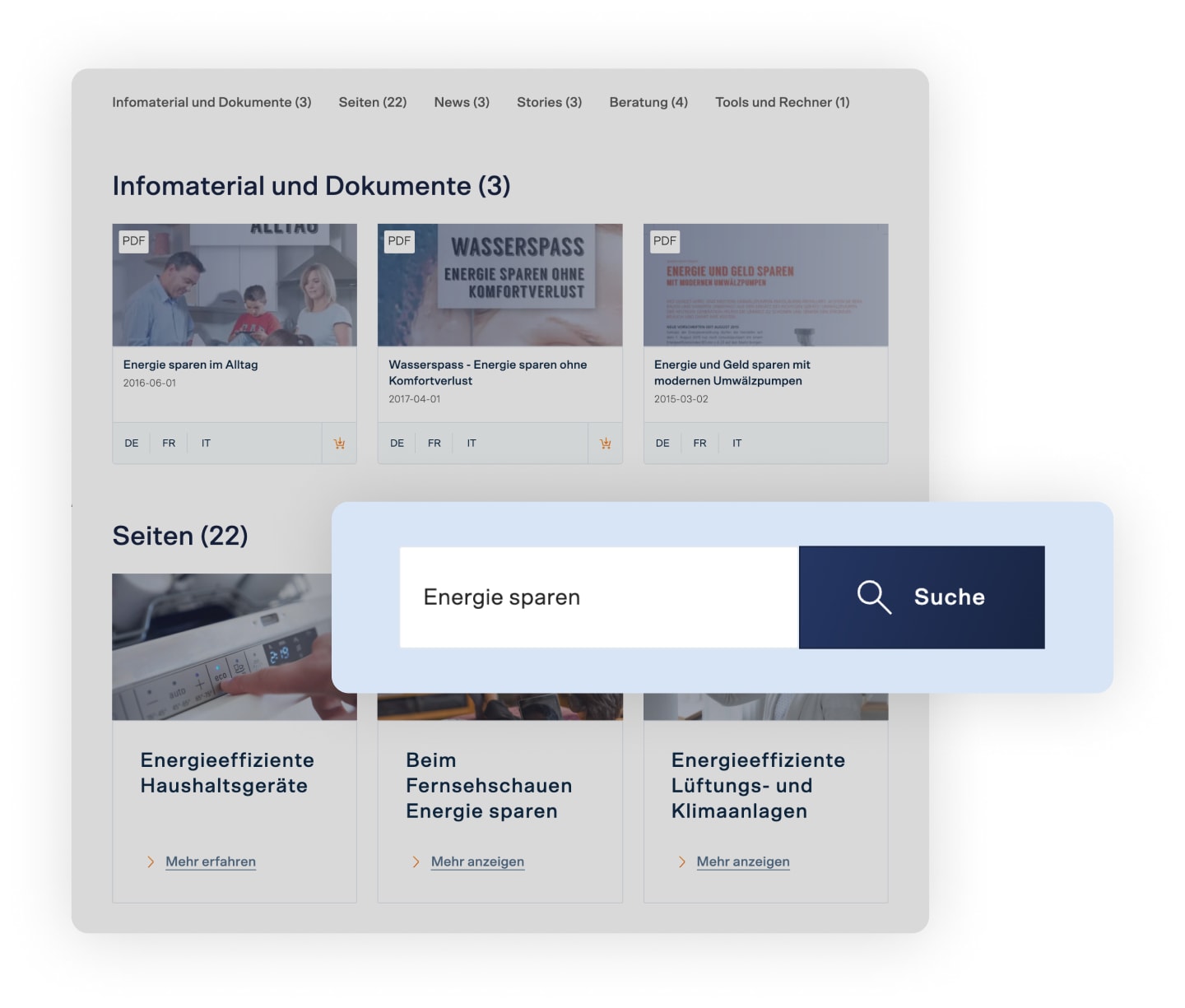Click the PDF badge on the Alltag document
1185x1008 pixels.
[x=134, y=241]
